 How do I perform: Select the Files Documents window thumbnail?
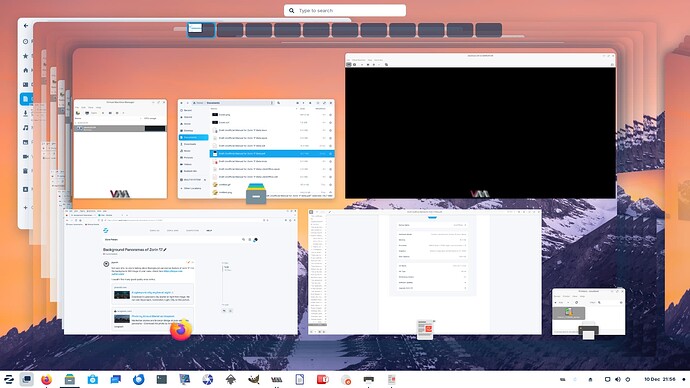256,149
